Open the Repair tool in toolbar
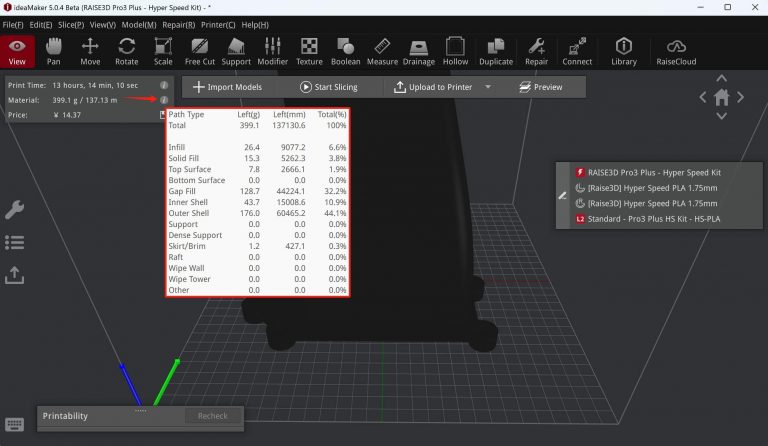The image size is (768, 446). [x=536, y=52]
